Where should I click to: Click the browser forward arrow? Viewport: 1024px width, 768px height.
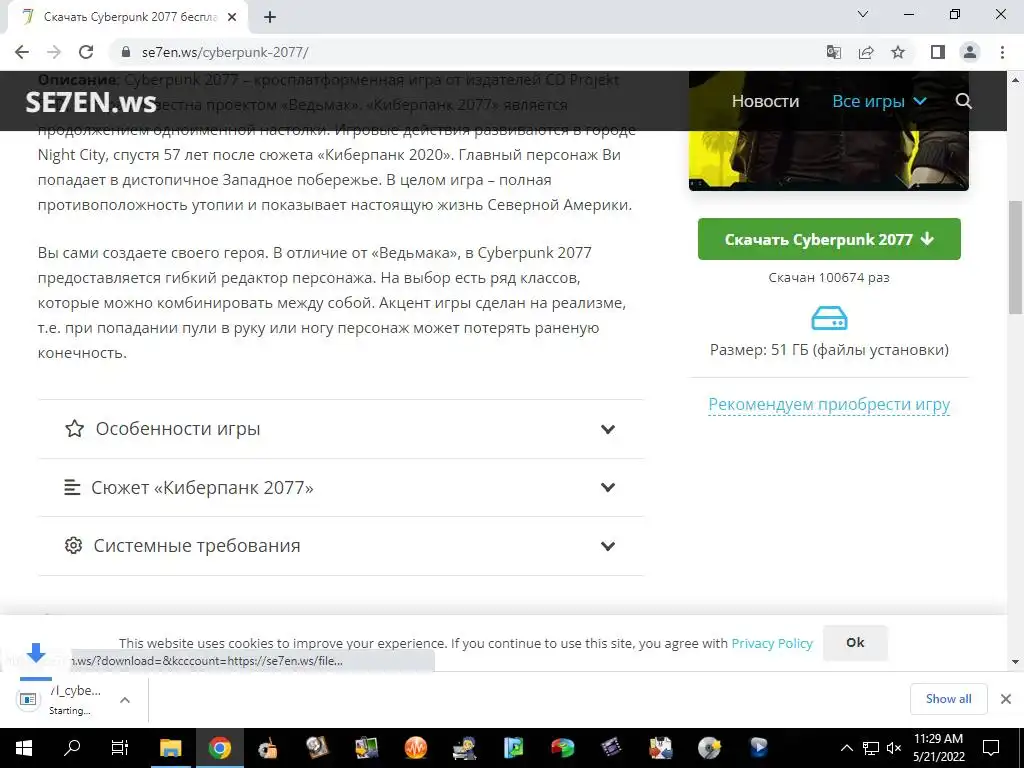(54, 52)
